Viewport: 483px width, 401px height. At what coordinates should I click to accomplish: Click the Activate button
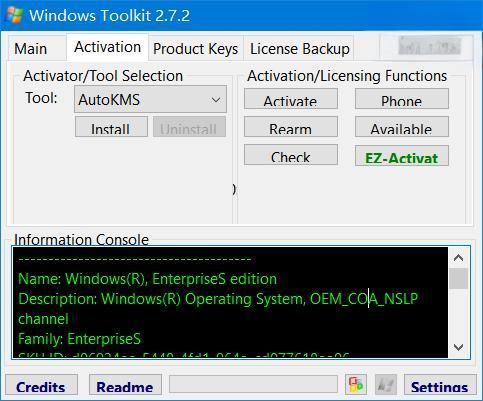[291, 99]
